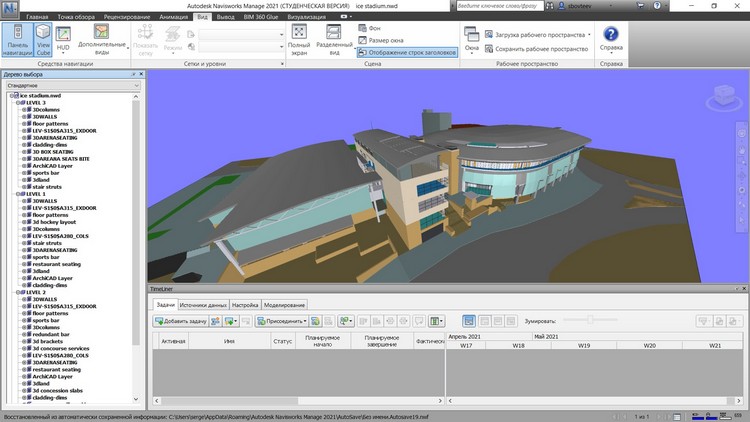Screen dimensions: 750x422
Task: Open the Разделенный вид split view menu
Action: click(334, 40)
